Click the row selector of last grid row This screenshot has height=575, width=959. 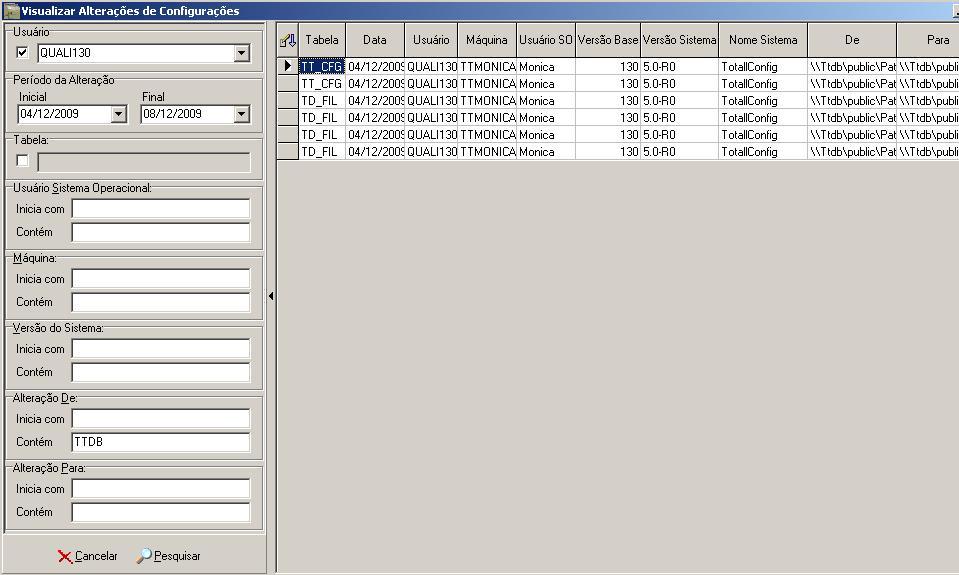[287, 152]
